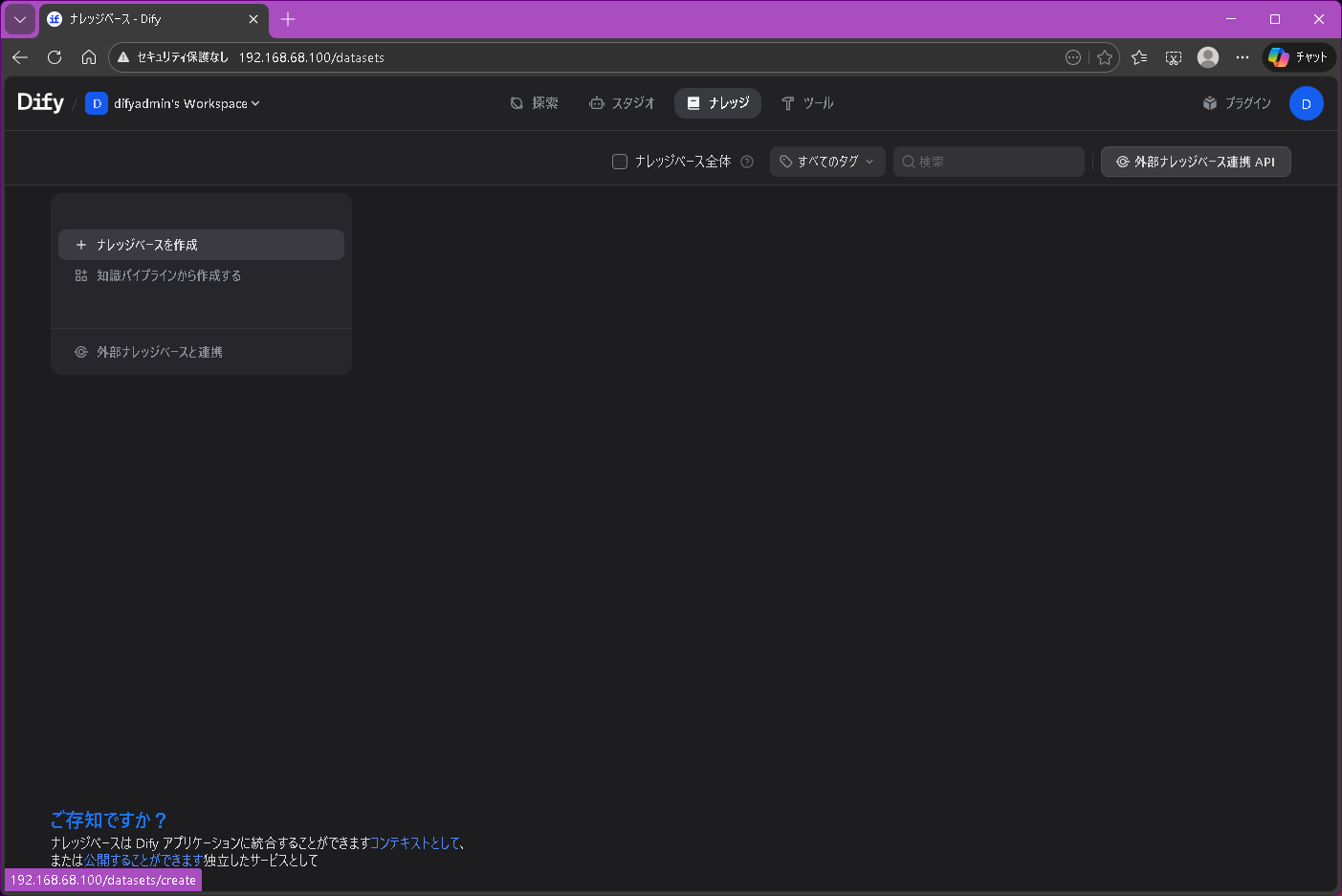Screen dimensions: 1342x896
Task: Open the user avatar D menu
Action: pos(1306,103)
